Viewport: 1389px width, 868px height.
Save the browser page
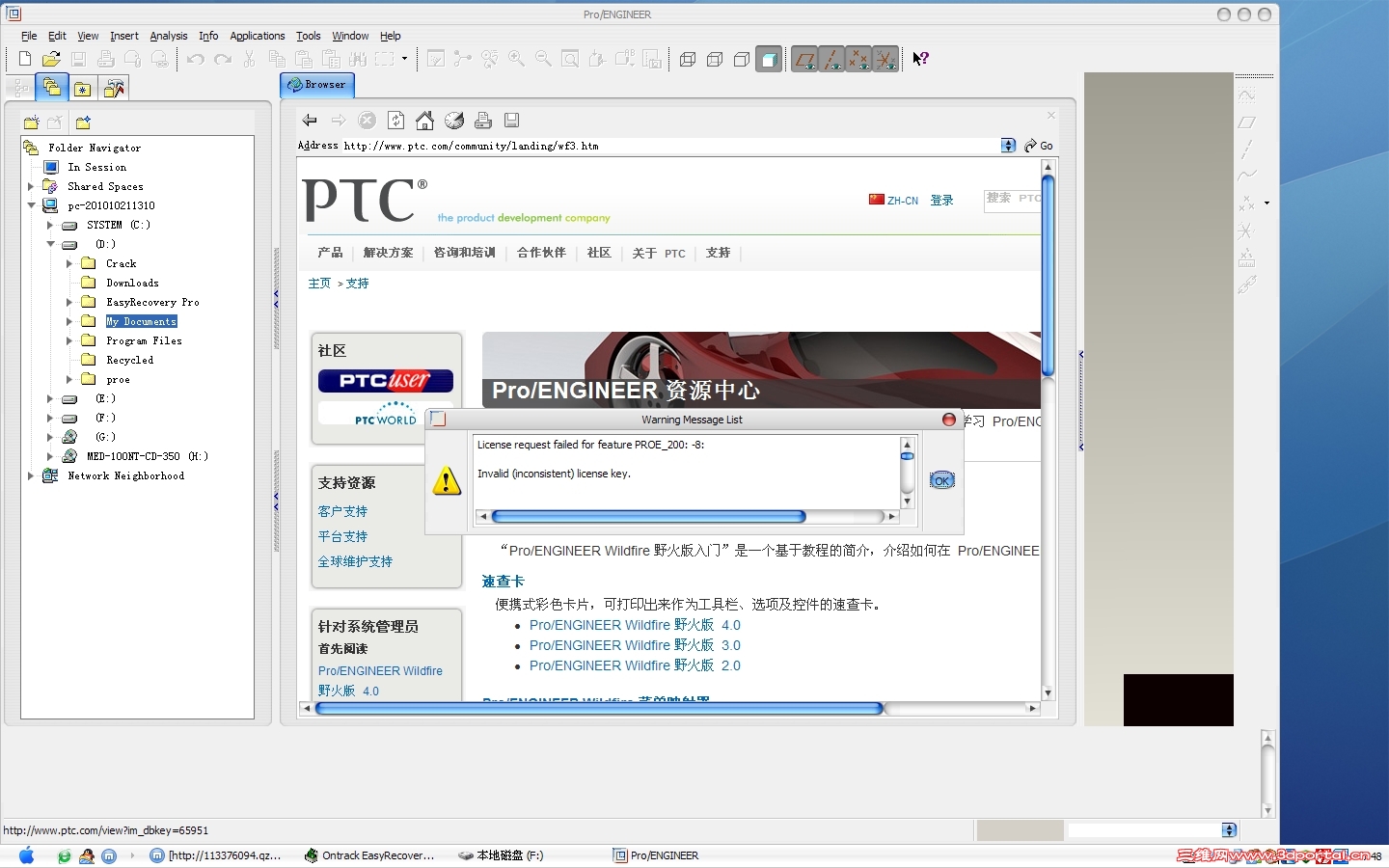[x=512, y=121]
